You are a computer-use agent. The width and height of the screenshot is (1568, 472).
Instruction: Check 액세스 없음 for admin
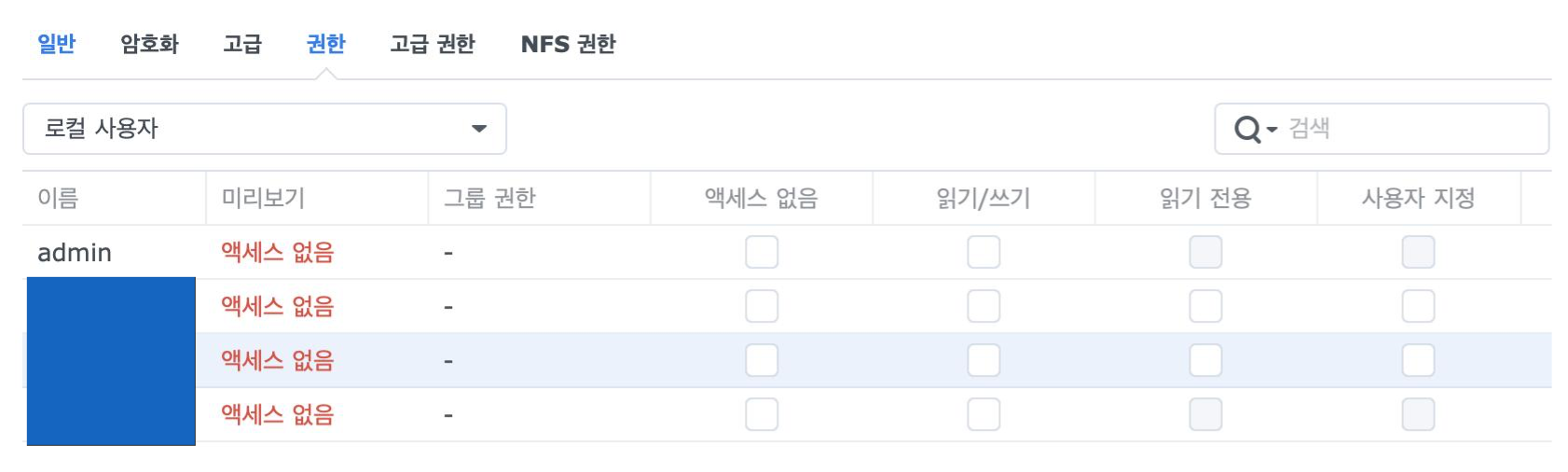pyautogui.click(x=762, y=253)
